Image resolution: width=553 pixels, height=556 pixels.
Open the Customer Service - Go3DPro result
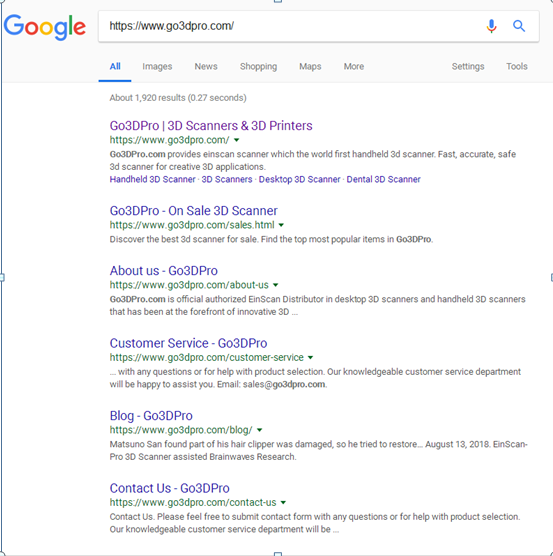188,343
